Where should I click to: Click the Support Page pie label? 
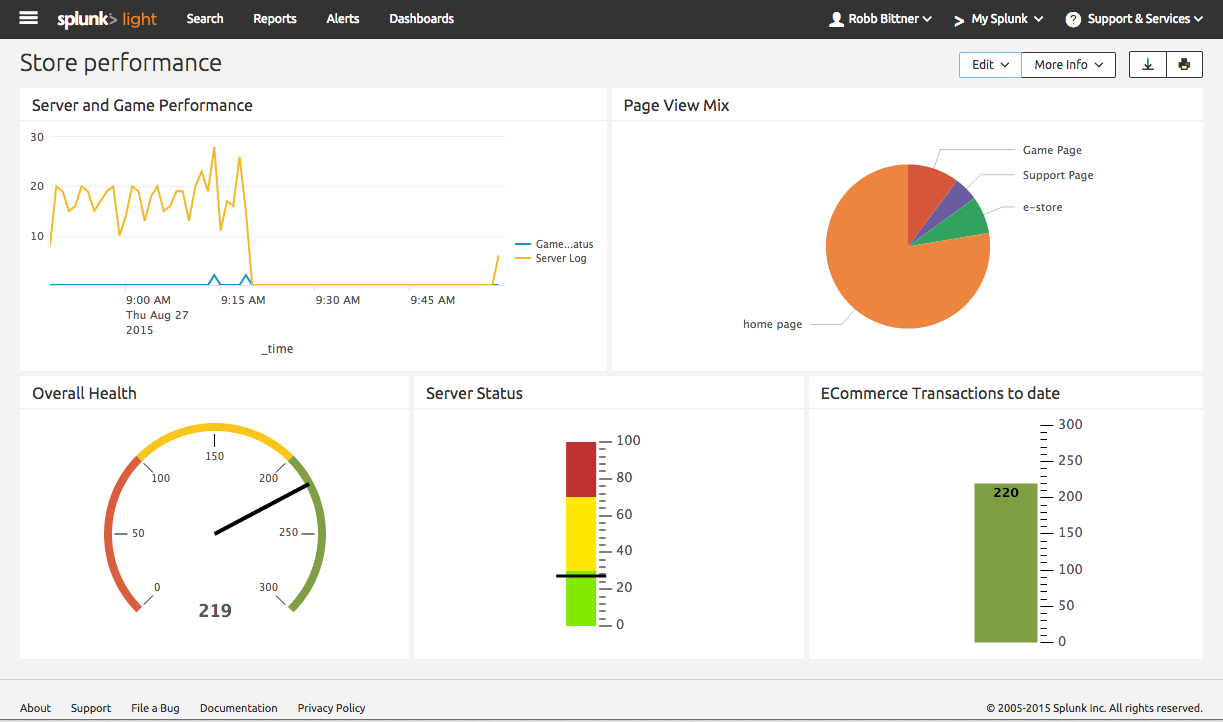tap(1058, 175)
